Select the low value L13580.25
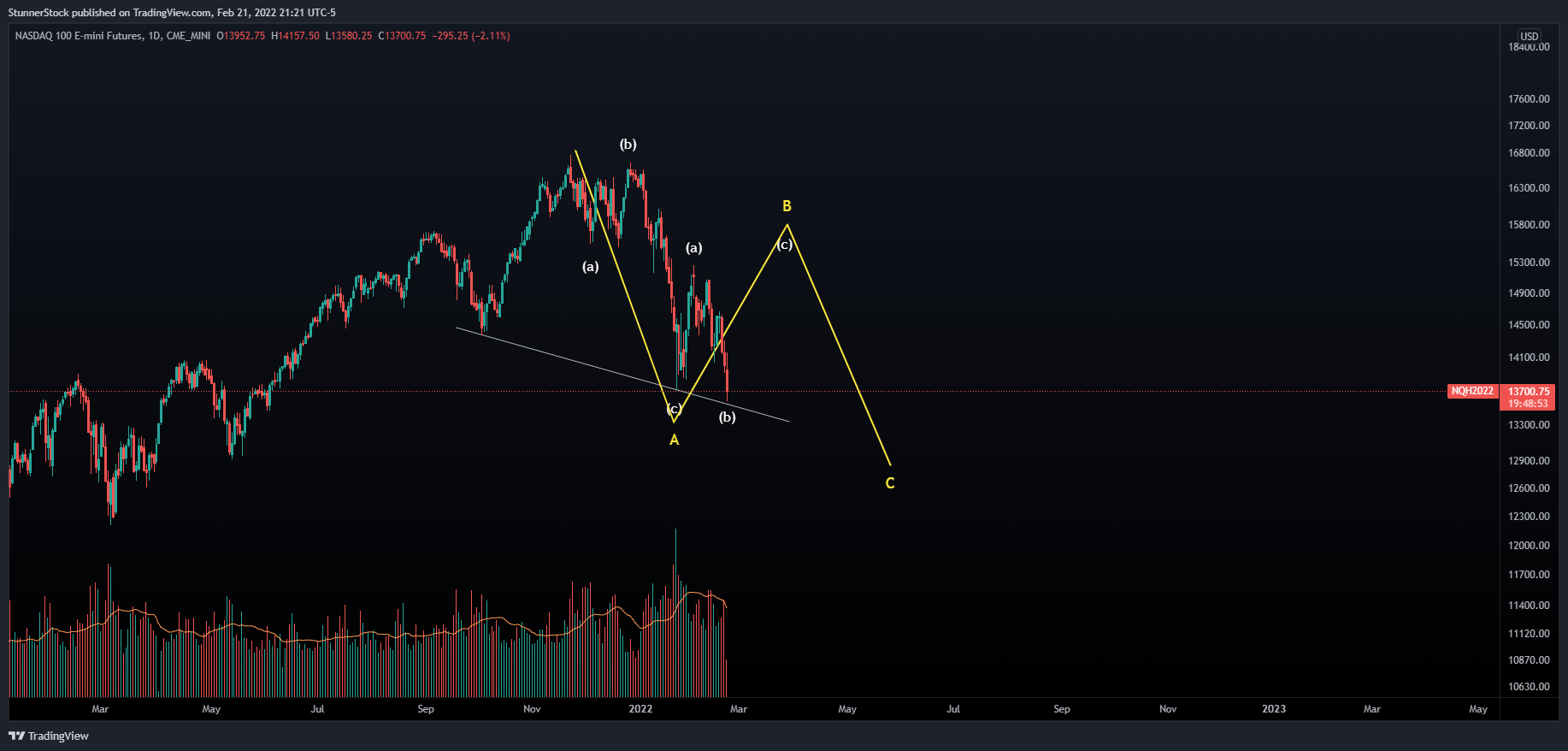This screenshot has height=751, width=1568. (x=349, y=36)
